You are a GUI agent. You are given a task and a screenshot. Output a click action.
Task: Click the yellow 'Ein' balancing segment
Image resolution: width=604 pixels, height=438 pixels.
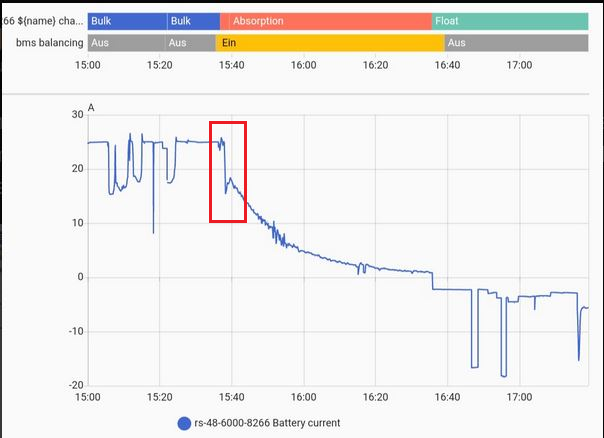tap(330, 43)
